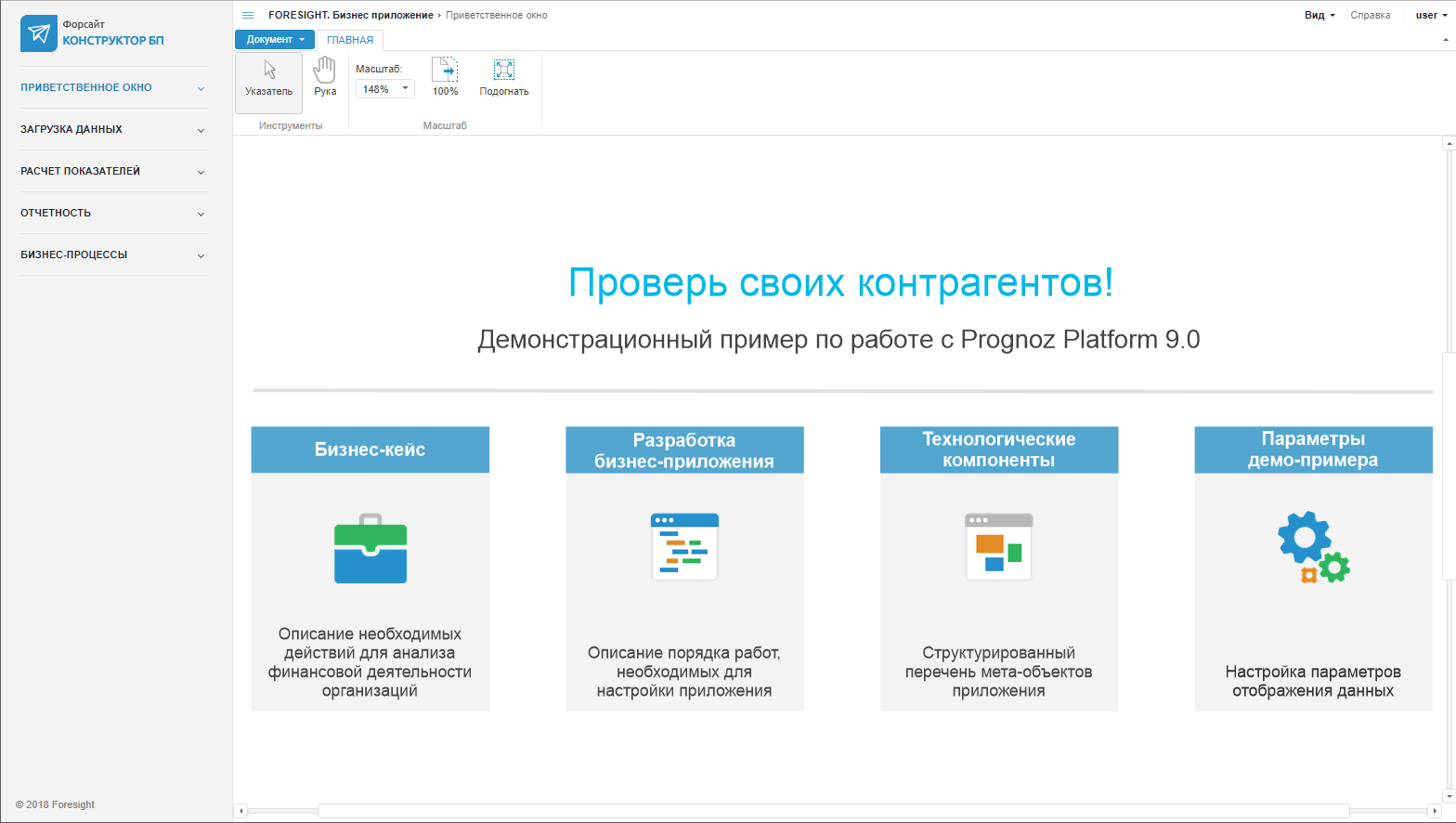Click the gears icon under Параметры демо-примера
This screenshot has height=823, width=1456.
click(x=1313, y=547)
